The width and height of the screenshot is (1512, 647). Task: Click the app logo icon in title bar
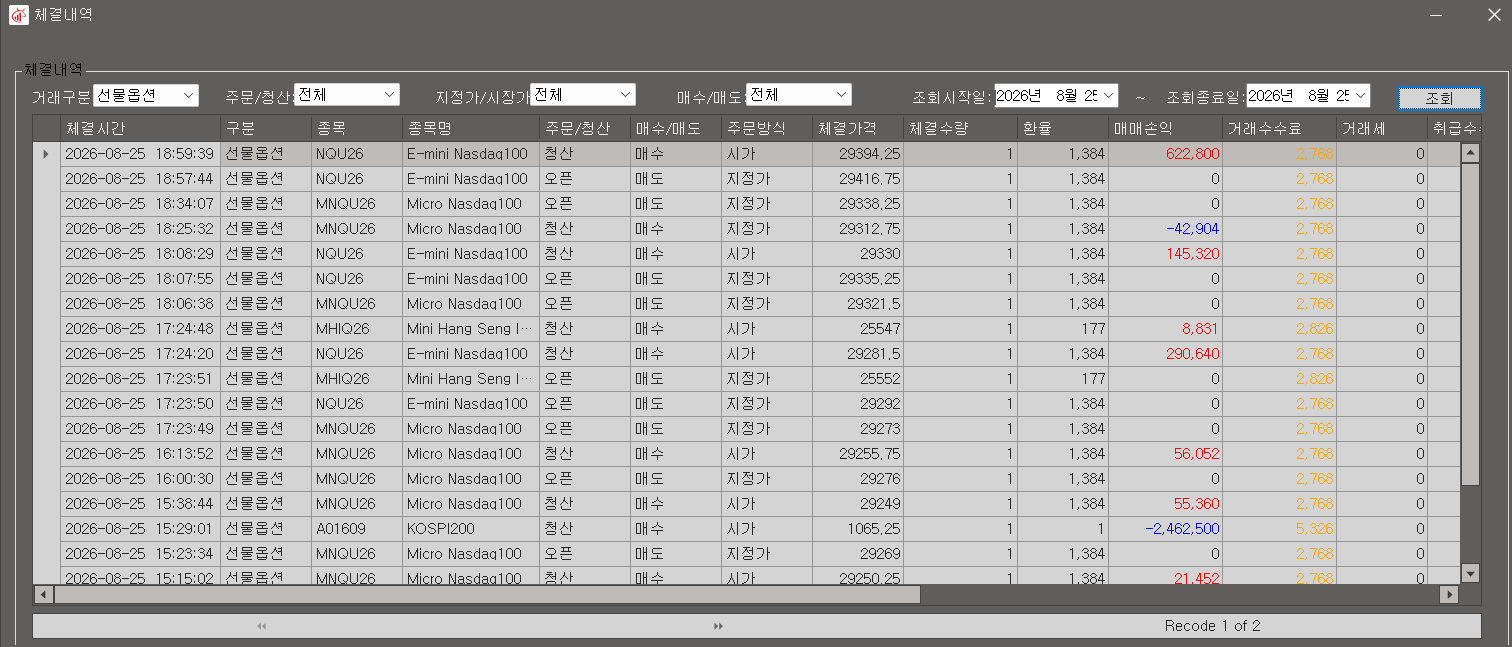coord(18,15)
